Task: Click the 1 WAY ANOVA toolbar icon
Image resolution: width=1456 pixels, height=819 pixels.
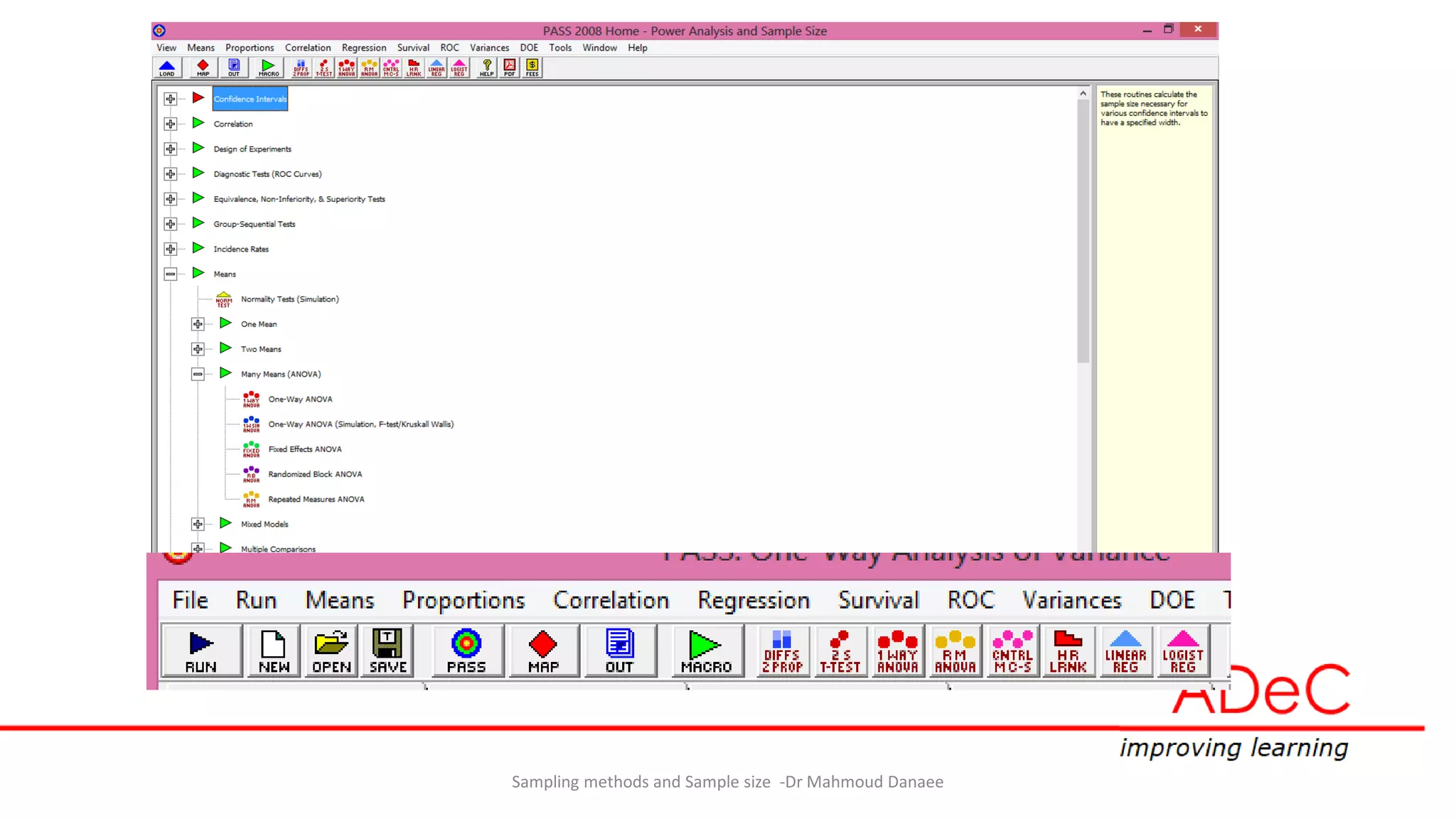Action: click(x=897, y=651)
